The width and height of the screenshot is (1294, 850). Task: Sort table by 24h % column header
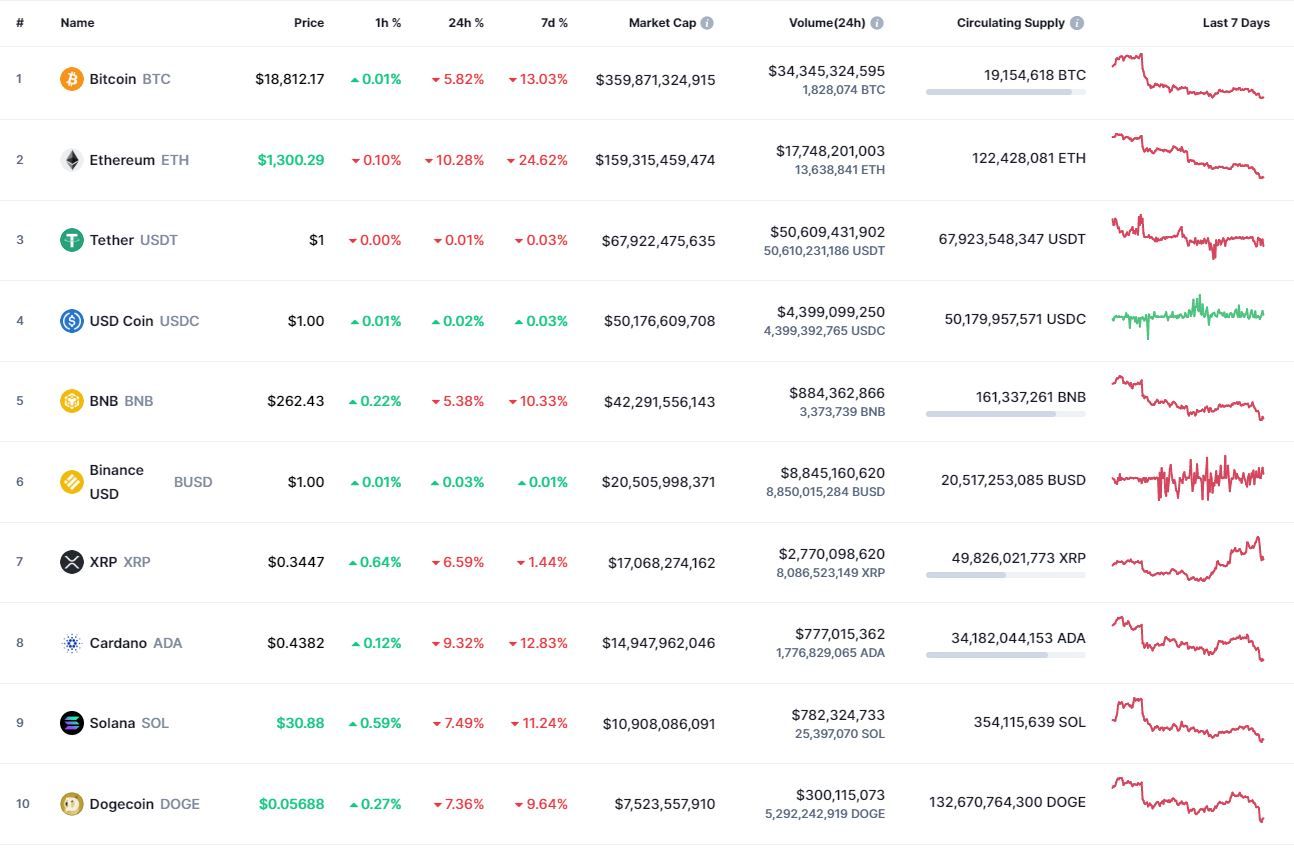[466, 23]
